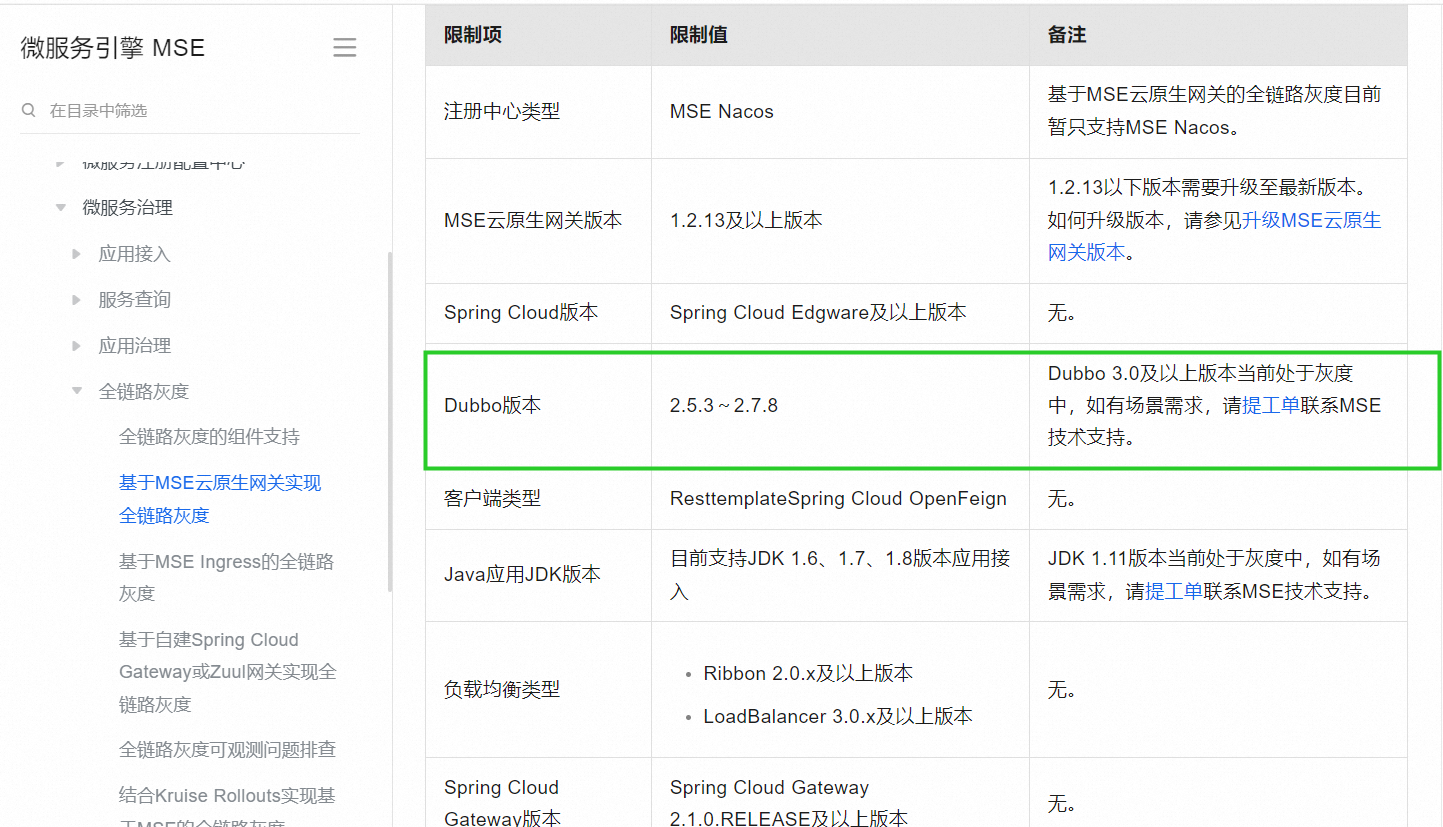This screenshot has width=1443, height=827.
Task: Click 提工单 link in Dubbo row
Action: (1270, 405)
